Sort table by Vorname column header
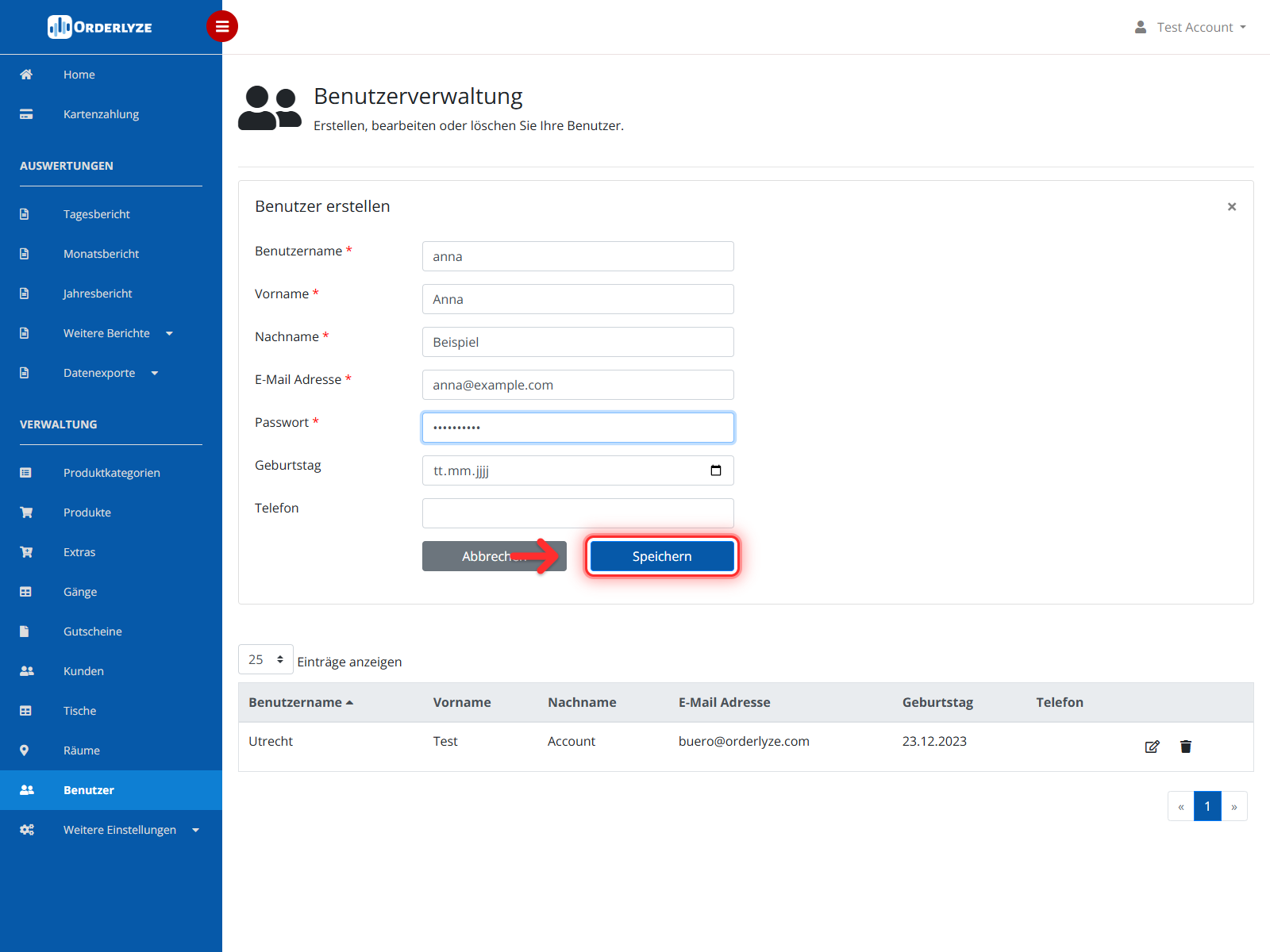 click(x=462, y=702)
